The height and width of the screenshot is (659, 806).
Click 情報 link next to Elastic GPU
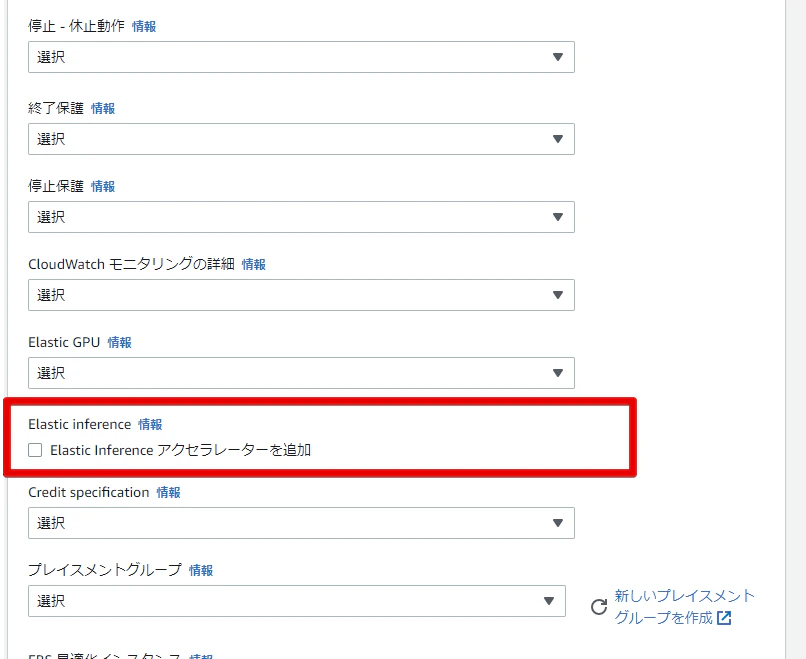[119, 342]
